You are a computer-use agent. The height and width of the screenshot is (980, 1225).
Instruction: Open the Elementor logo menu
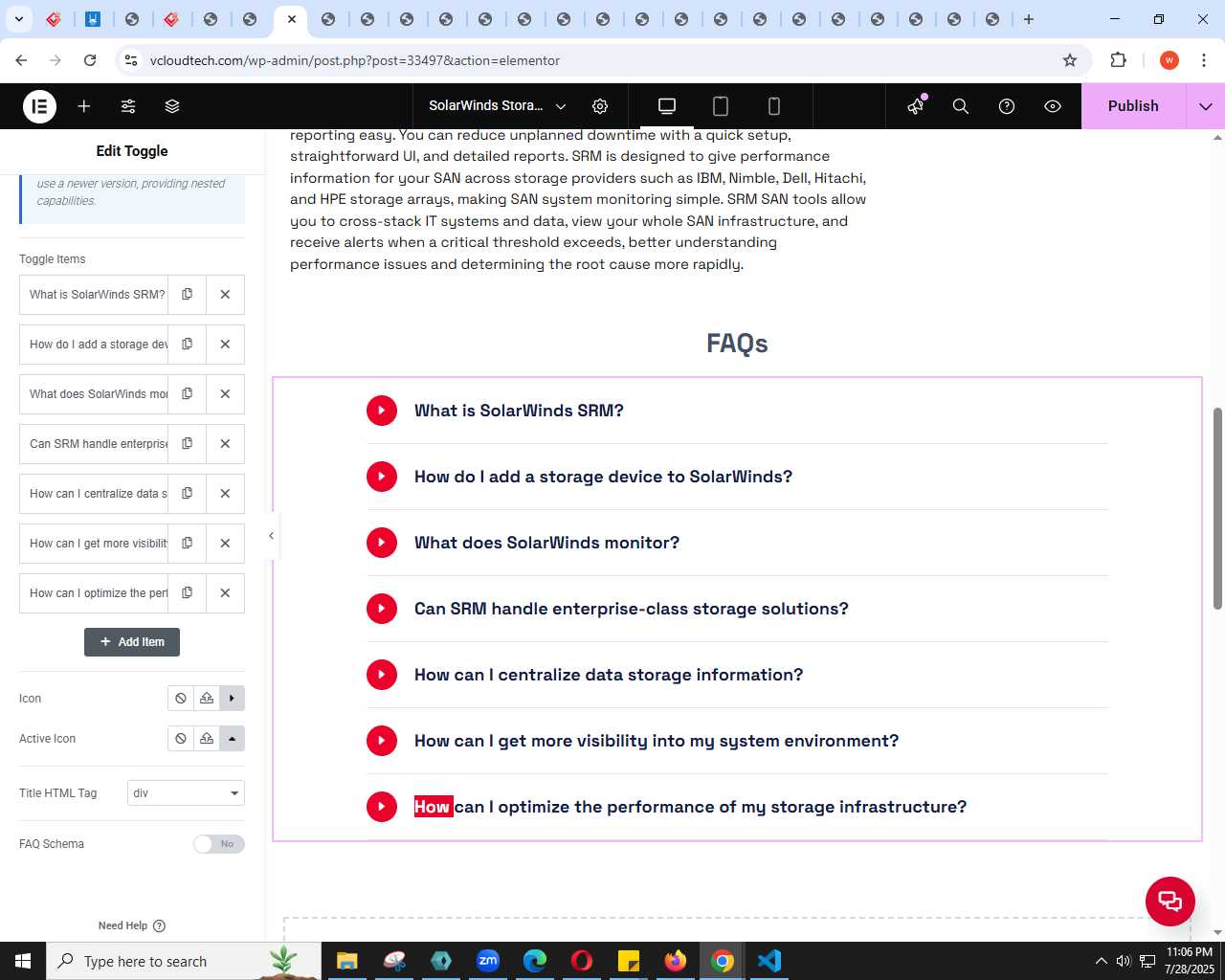click(39, 106)
